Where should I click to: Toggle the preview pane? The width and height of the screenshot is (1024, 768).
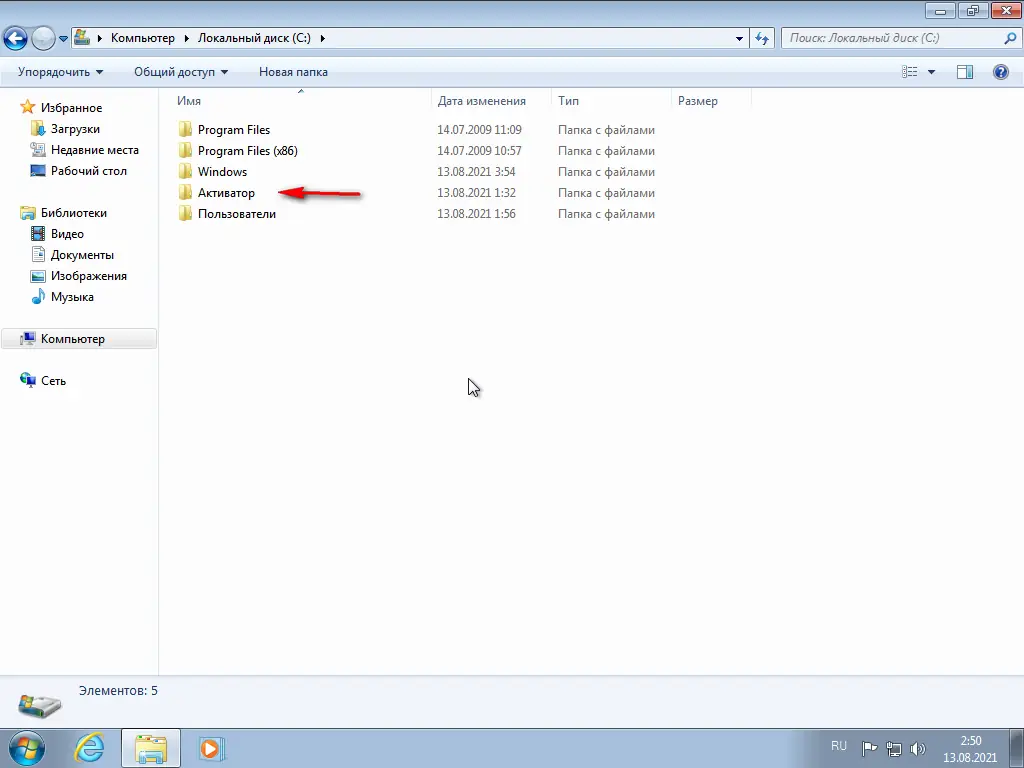coord(964,71)
